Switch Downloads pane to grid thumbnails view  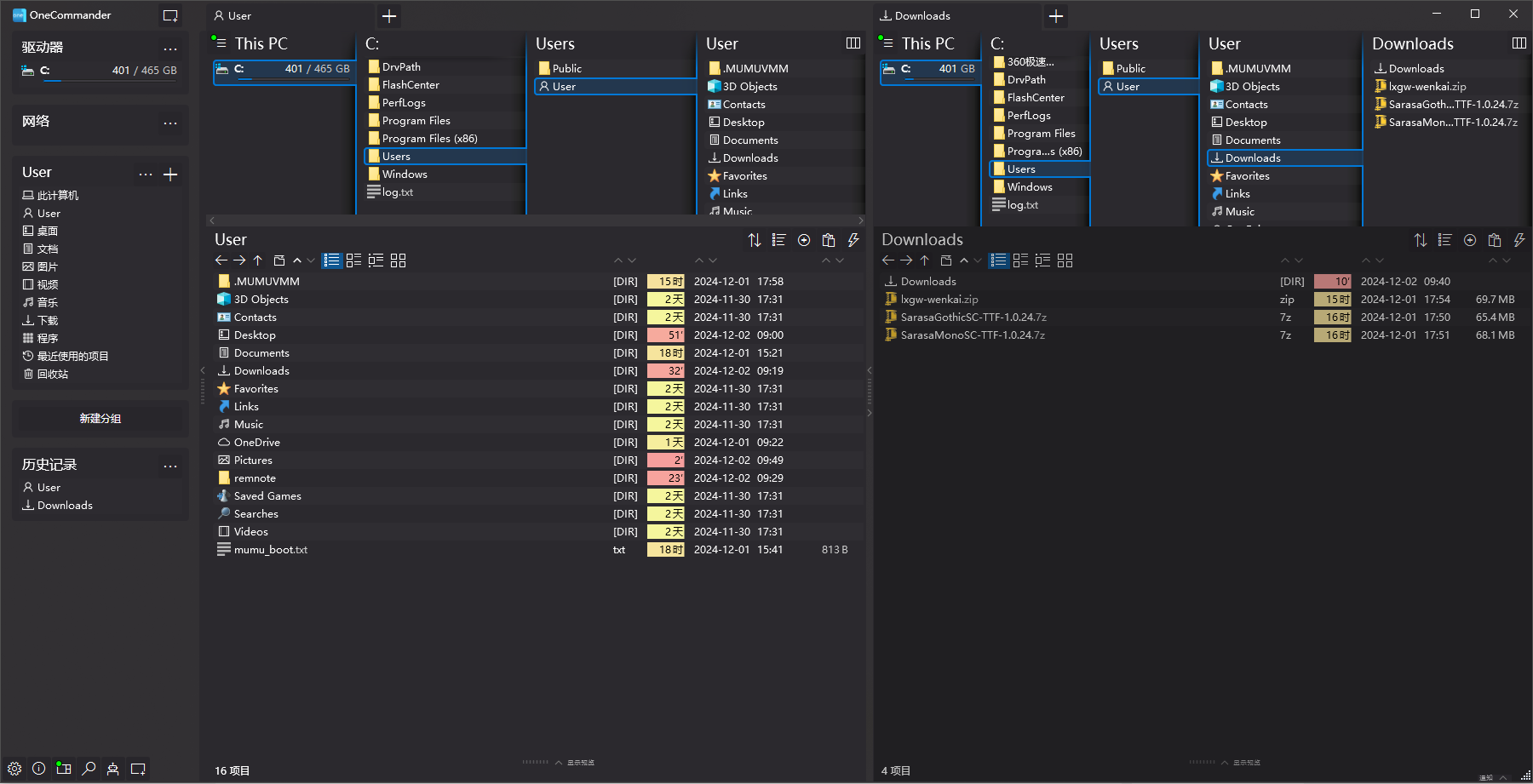coord(1065,260)
